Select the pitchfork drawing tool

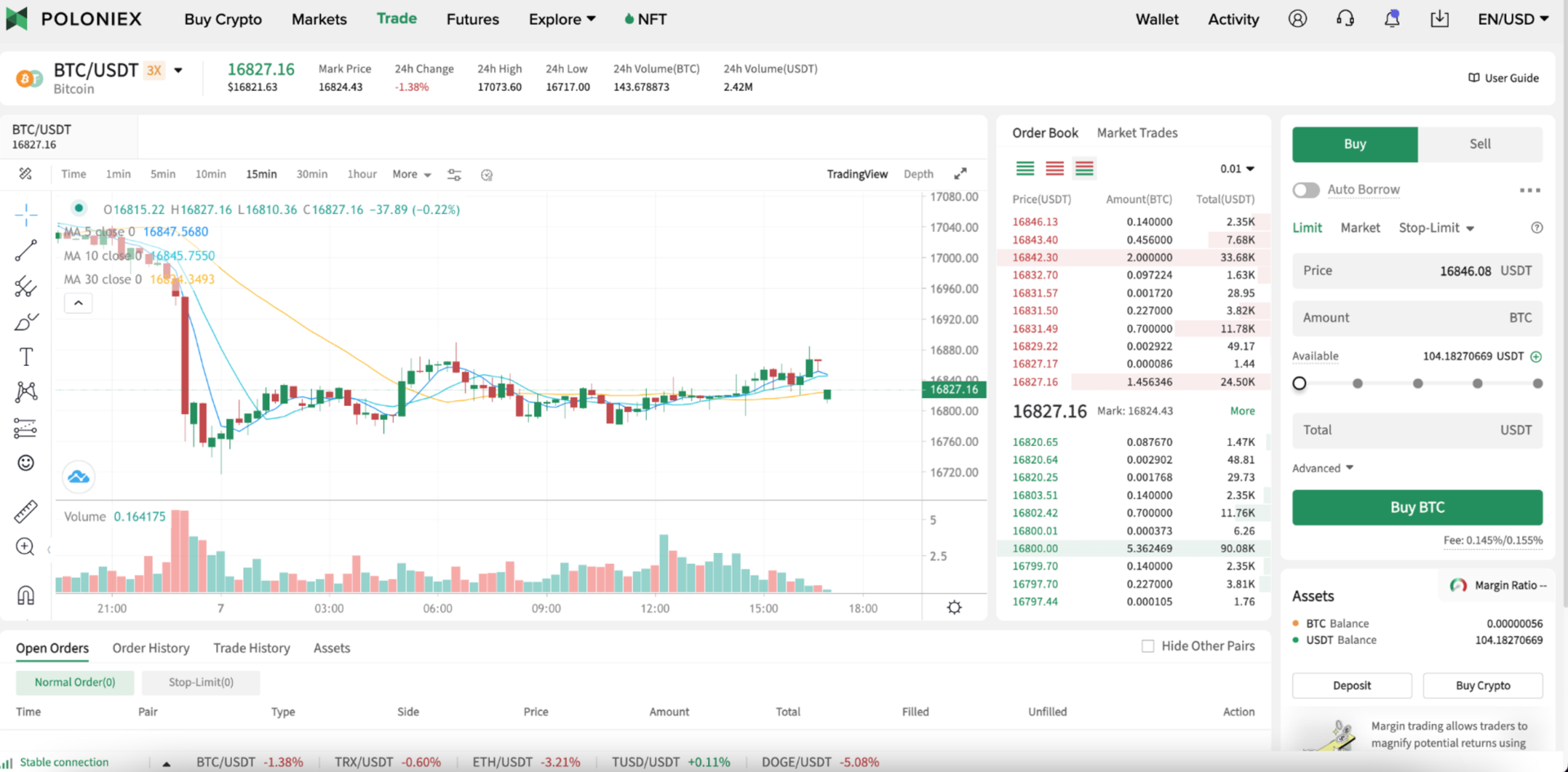[26, 286]
